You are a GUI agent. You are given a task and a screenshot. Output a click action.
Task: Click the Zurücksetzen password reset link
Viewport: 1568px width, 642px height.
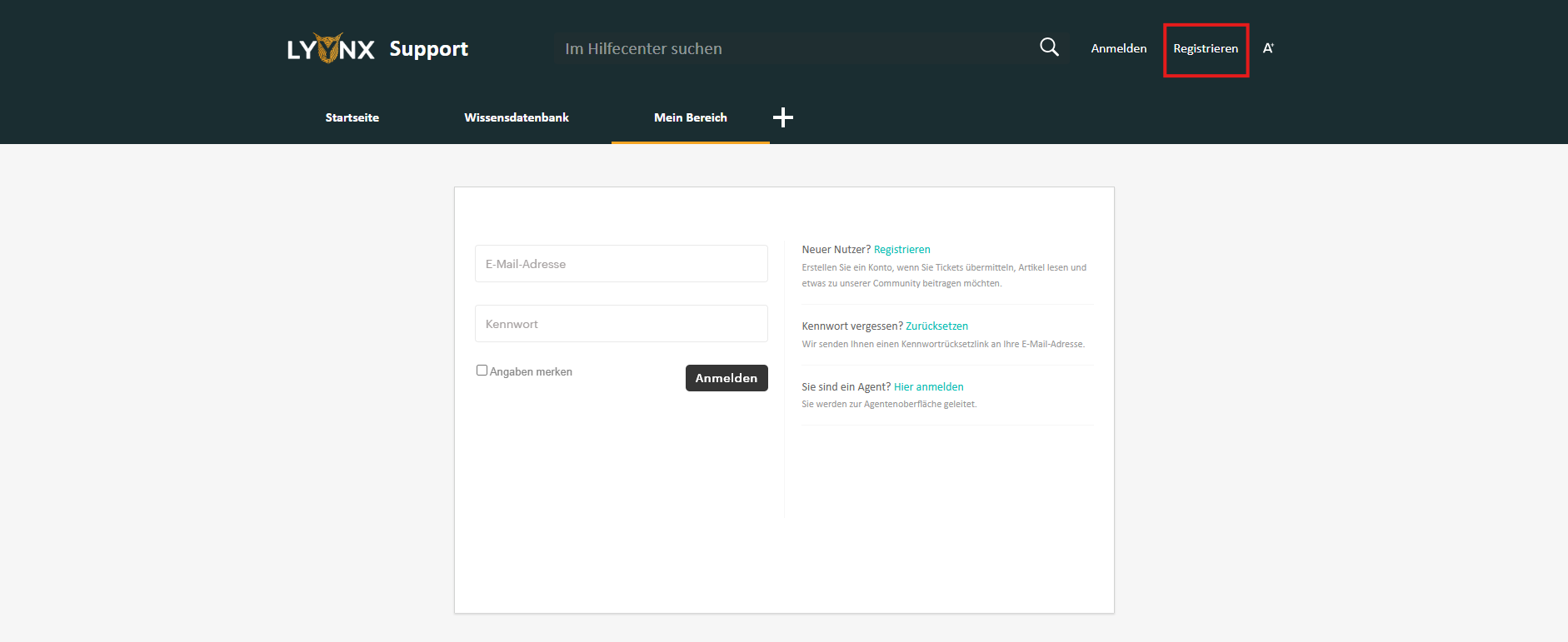pyautogui.click(x=936, y=326)
